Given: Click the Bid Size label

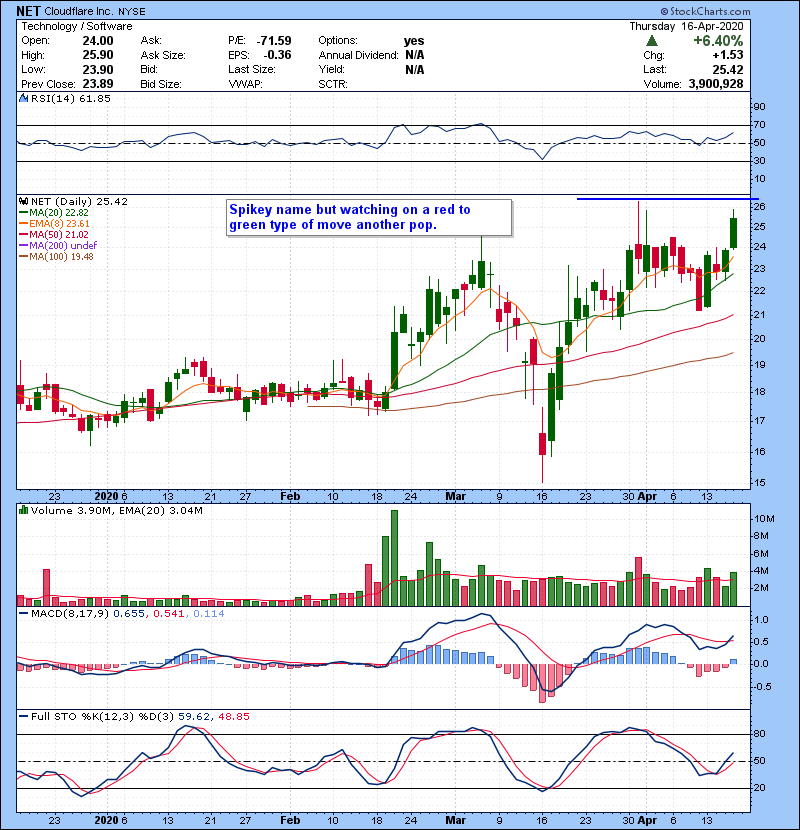Looking at the screenshot, I should click(x=161, y=84).
